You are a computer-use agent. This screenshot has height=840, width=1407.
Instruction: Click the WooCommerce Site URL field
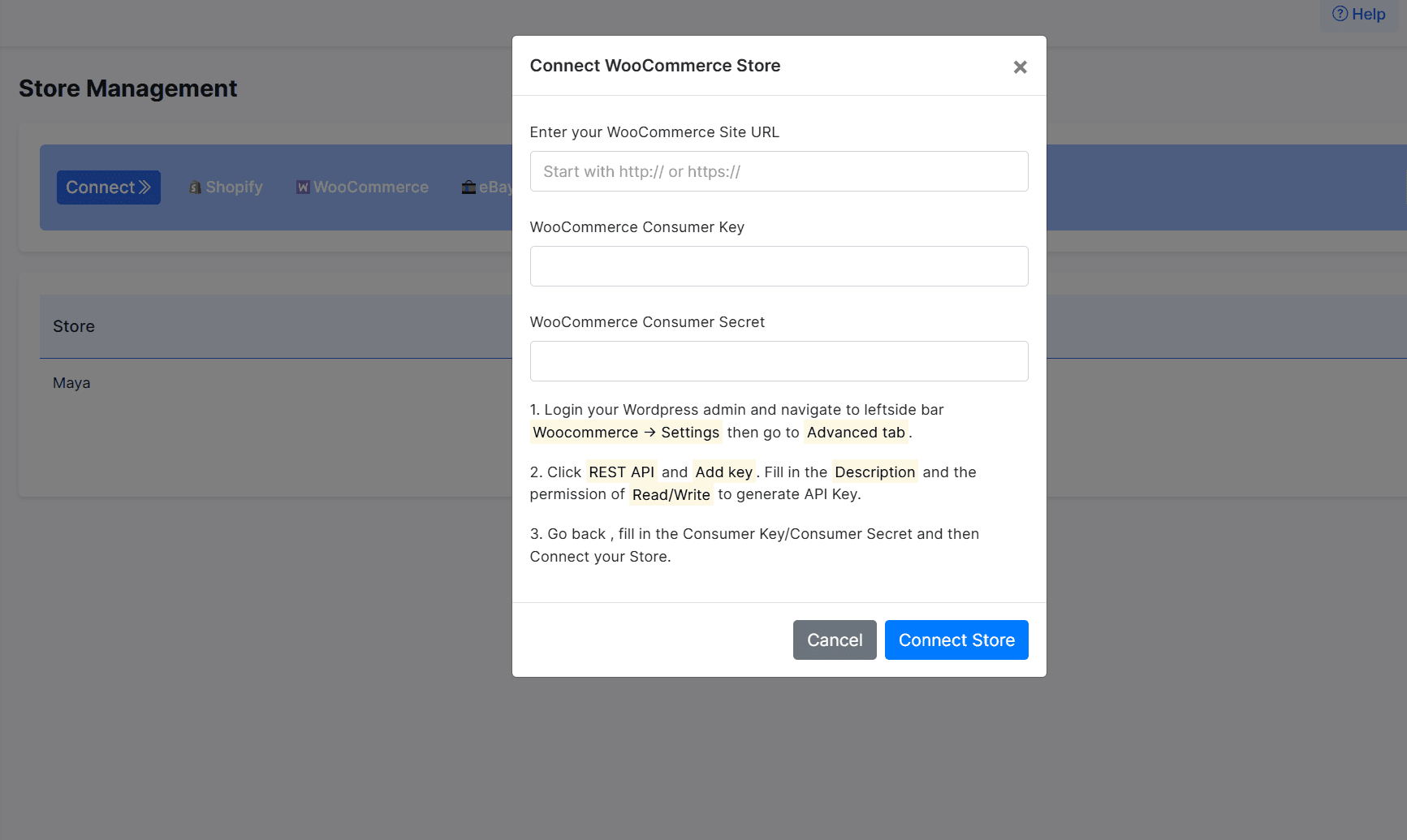click(x=779, y=171)
